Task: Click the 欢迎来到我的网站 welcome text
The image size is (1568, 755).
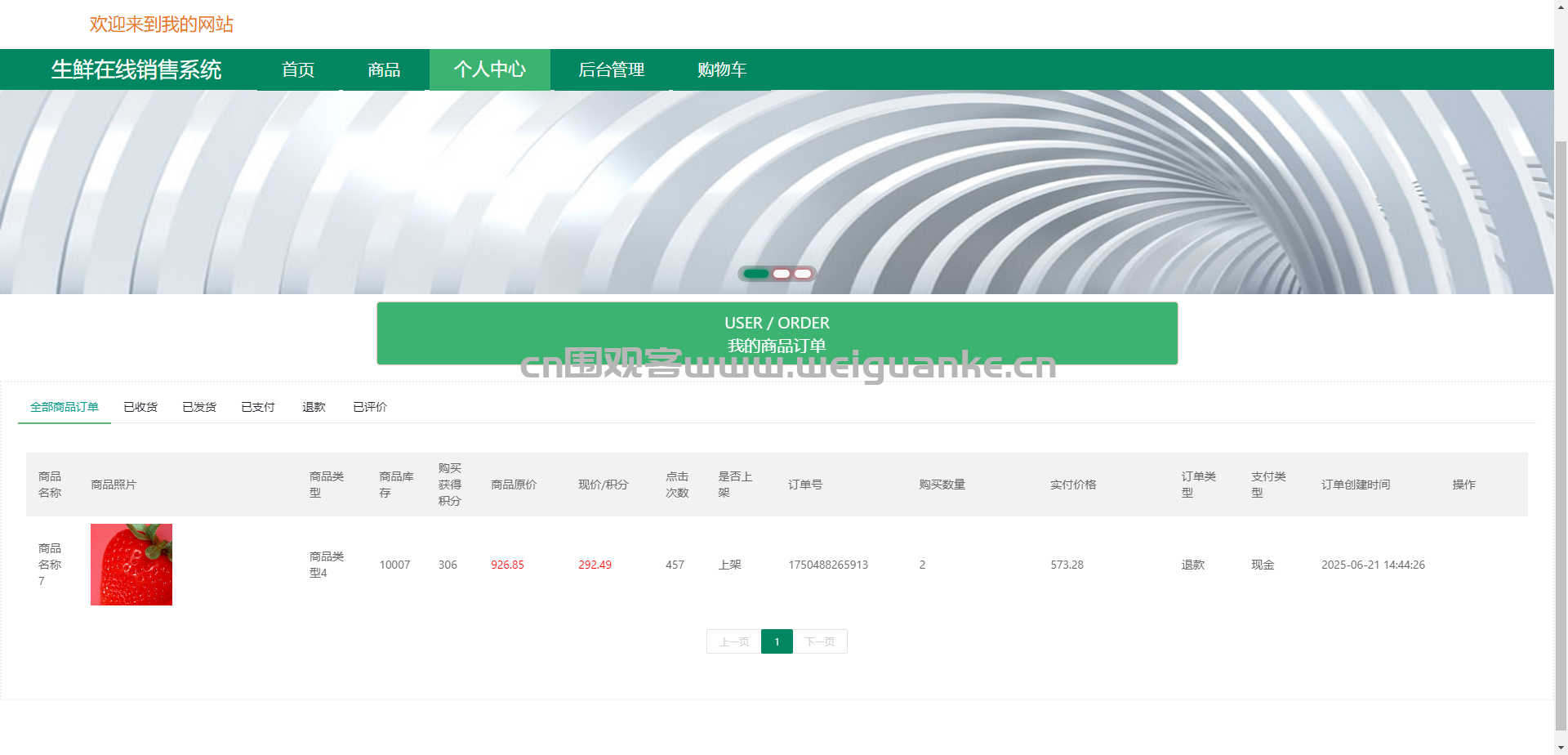Action: (x=162, y=25)
